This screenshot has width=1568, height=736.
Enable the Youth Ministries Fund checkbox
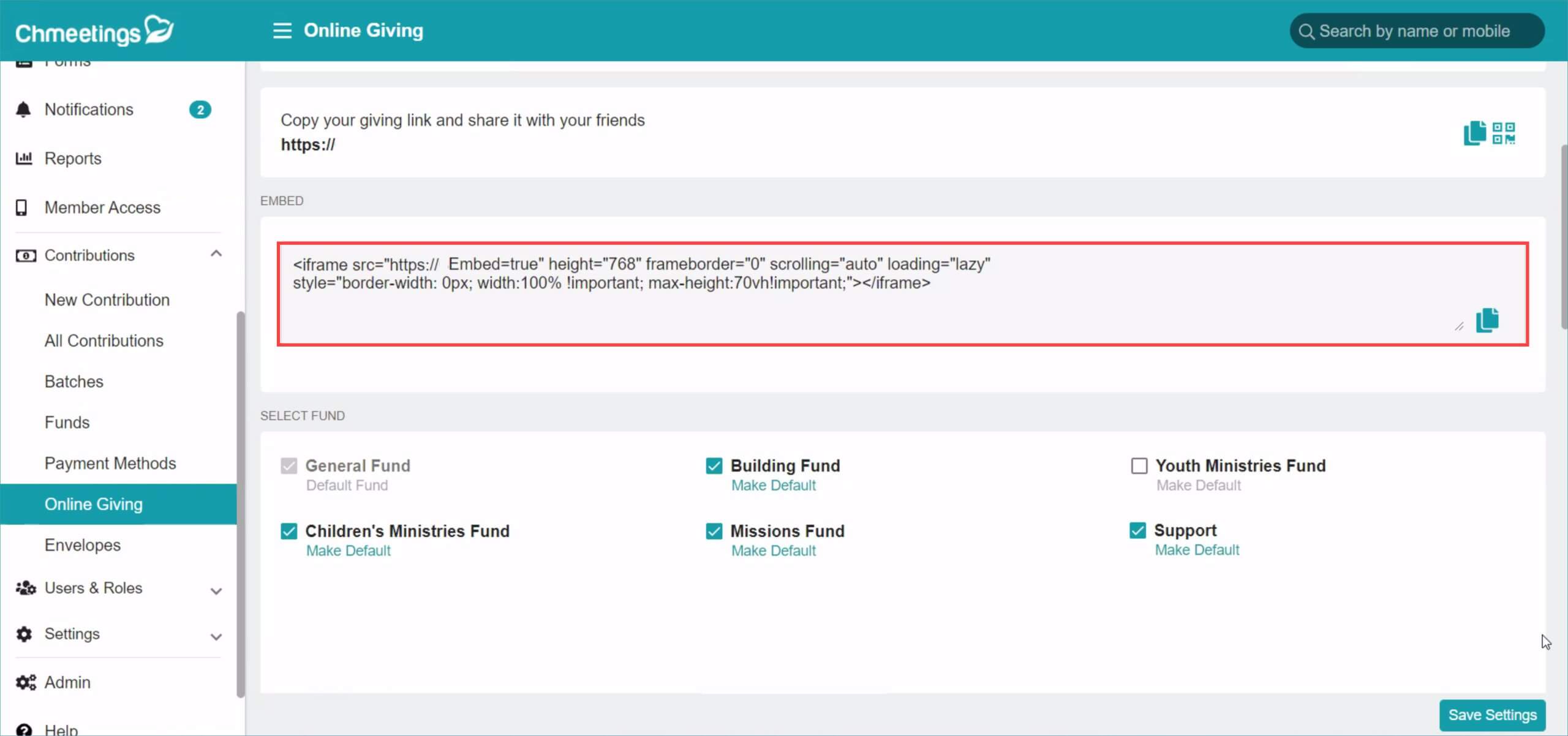pos(1139,466)
